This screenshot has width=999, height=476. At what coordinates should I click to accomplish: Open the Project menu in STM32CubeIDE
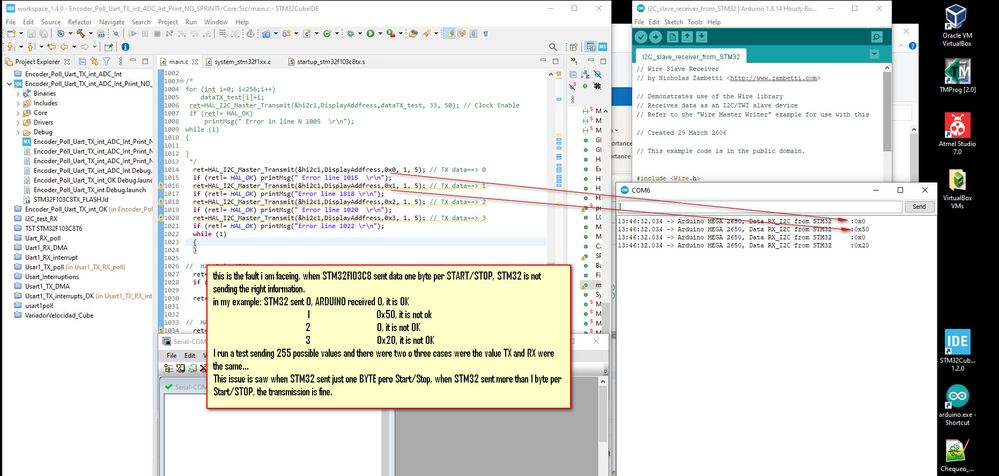pos(168,22)
